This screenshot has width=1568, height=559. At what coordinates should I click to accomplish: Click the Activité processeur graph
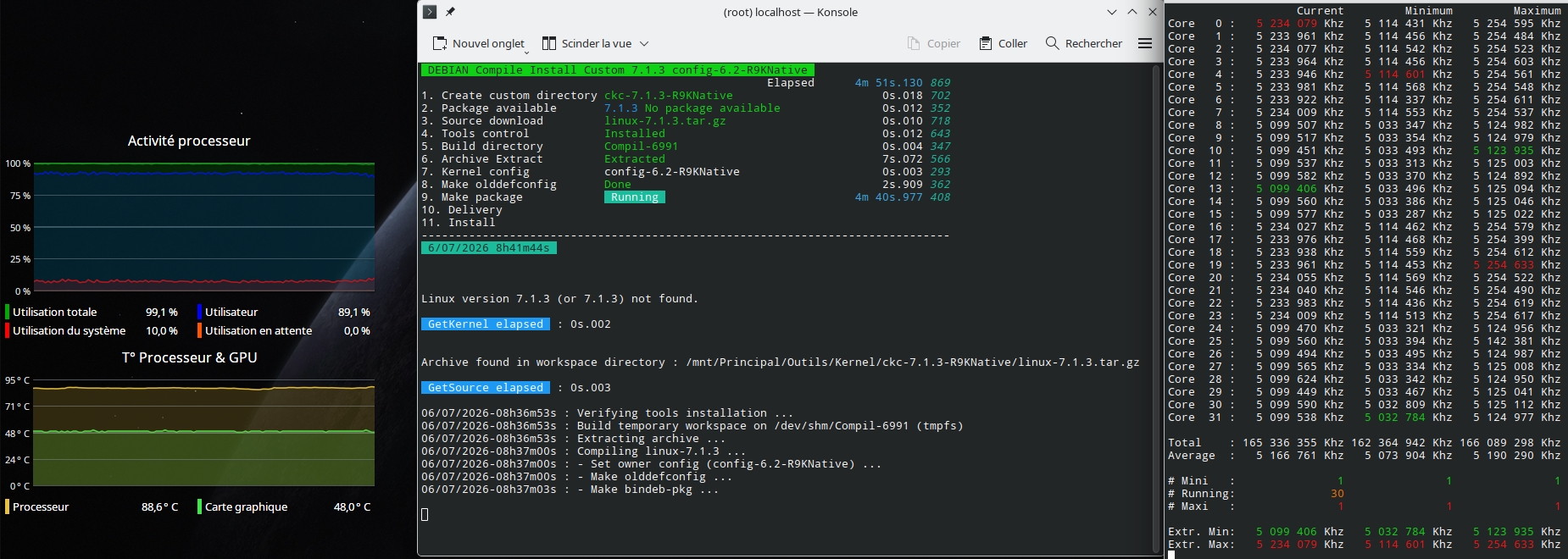pos(203,226)
